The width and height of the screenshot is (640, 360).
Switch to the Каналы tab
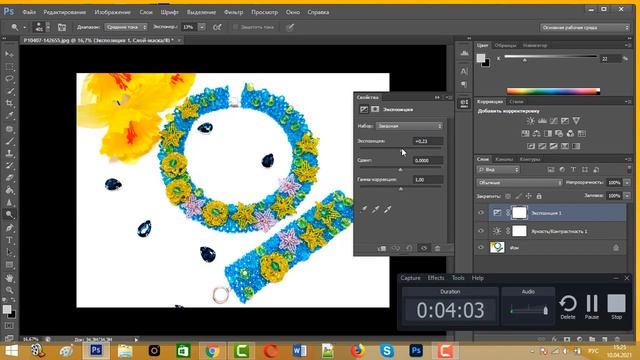(x=504, y=159)
